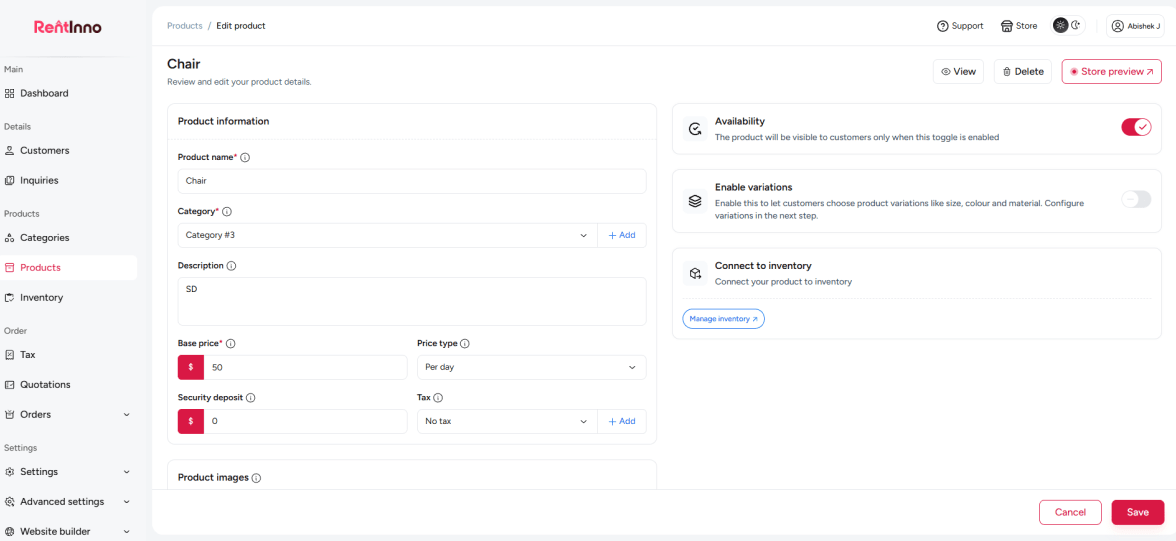Click the Orders basket icon
Viewport: 1176px width, 541px height.
pyautogui.click(x=10, y=415)
